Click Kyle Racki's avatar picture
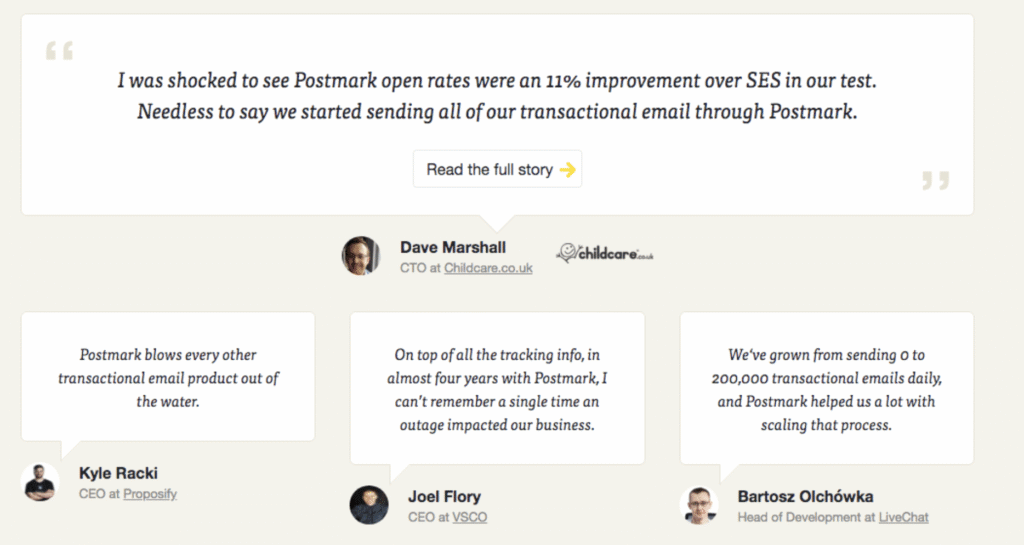The image size is (1024, 545). 40,482
